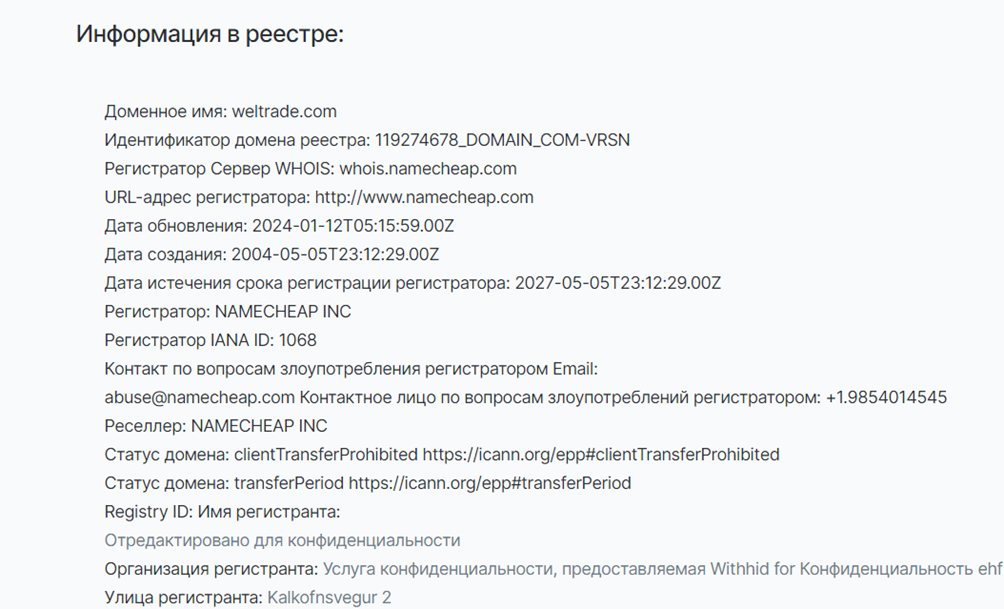Click the transferPeriod domain status value
The image size is (1004, 609).
[x=289, y=483]
